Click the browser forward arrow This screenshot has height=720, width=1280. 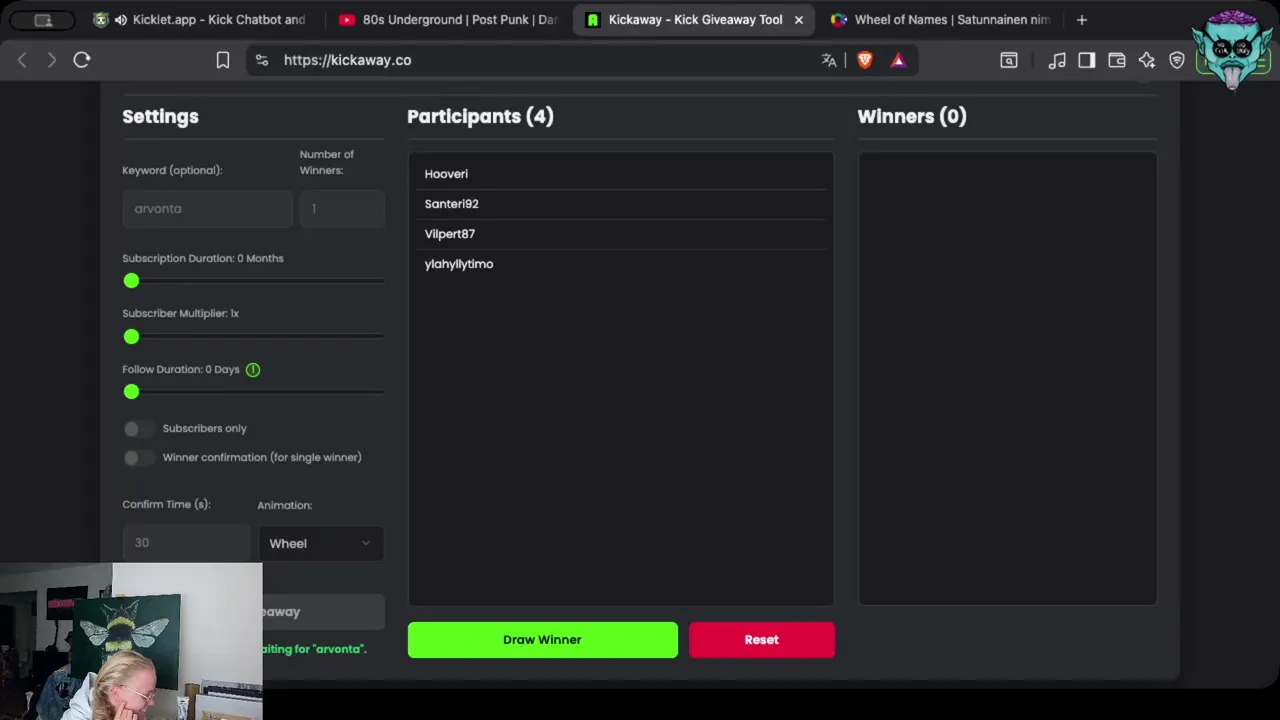52,60
